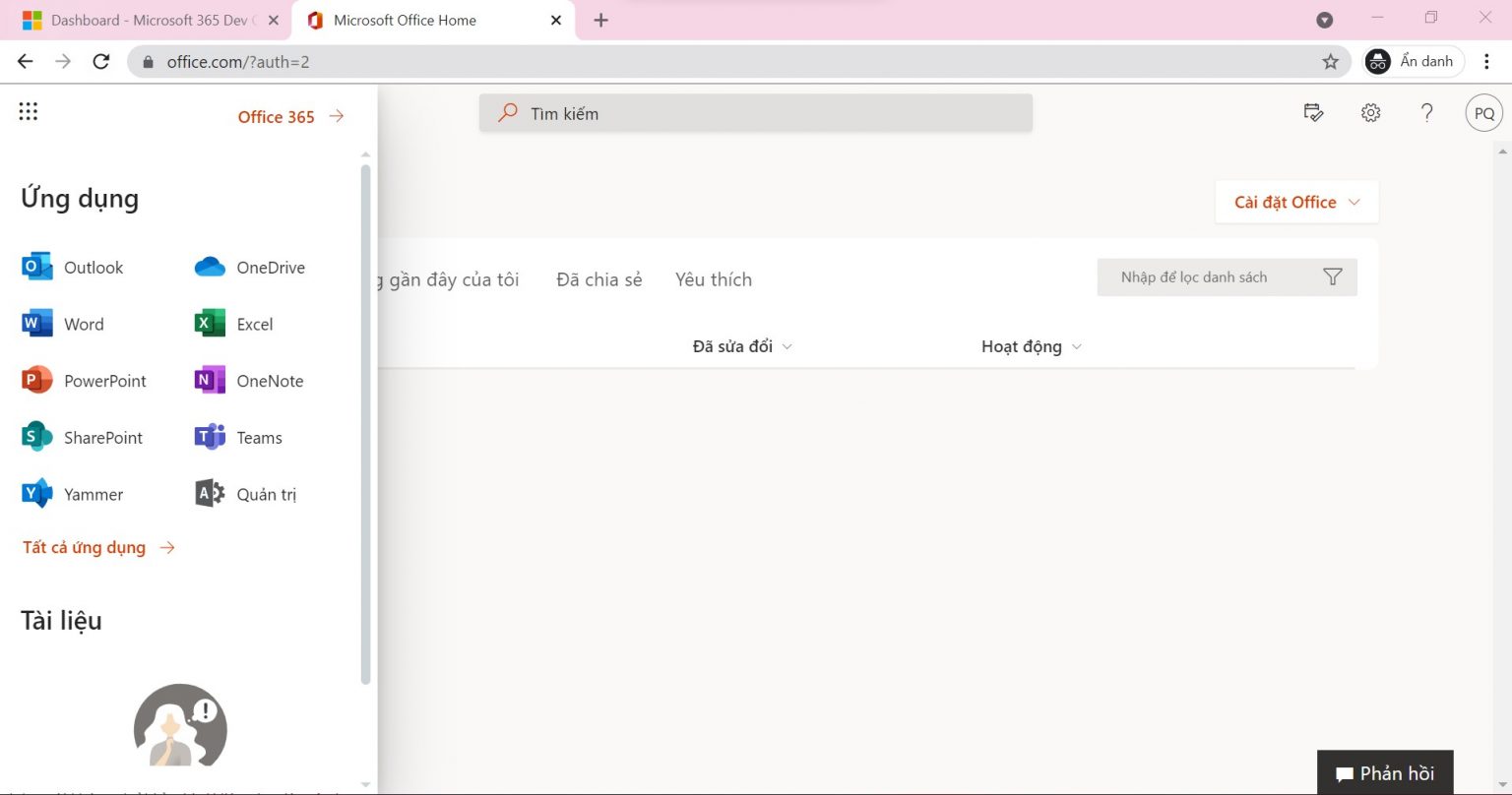Click the Tìm kiếm search box
The height and width of the screenshot is (795, 1512).
coord(755,113)
